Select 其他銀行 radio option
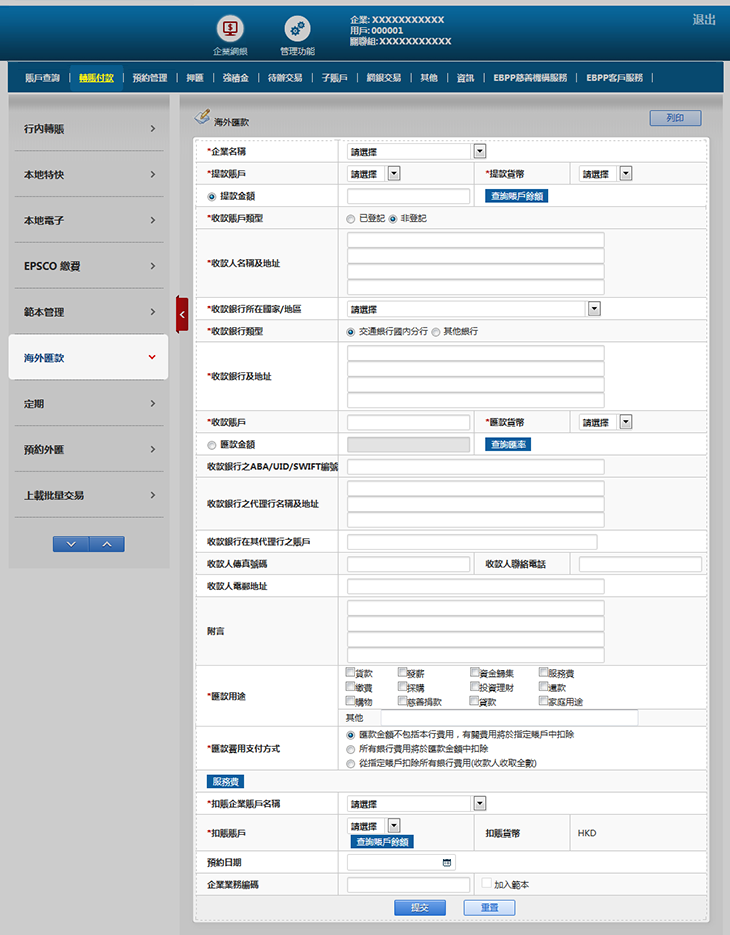 (x=436, y=331)
